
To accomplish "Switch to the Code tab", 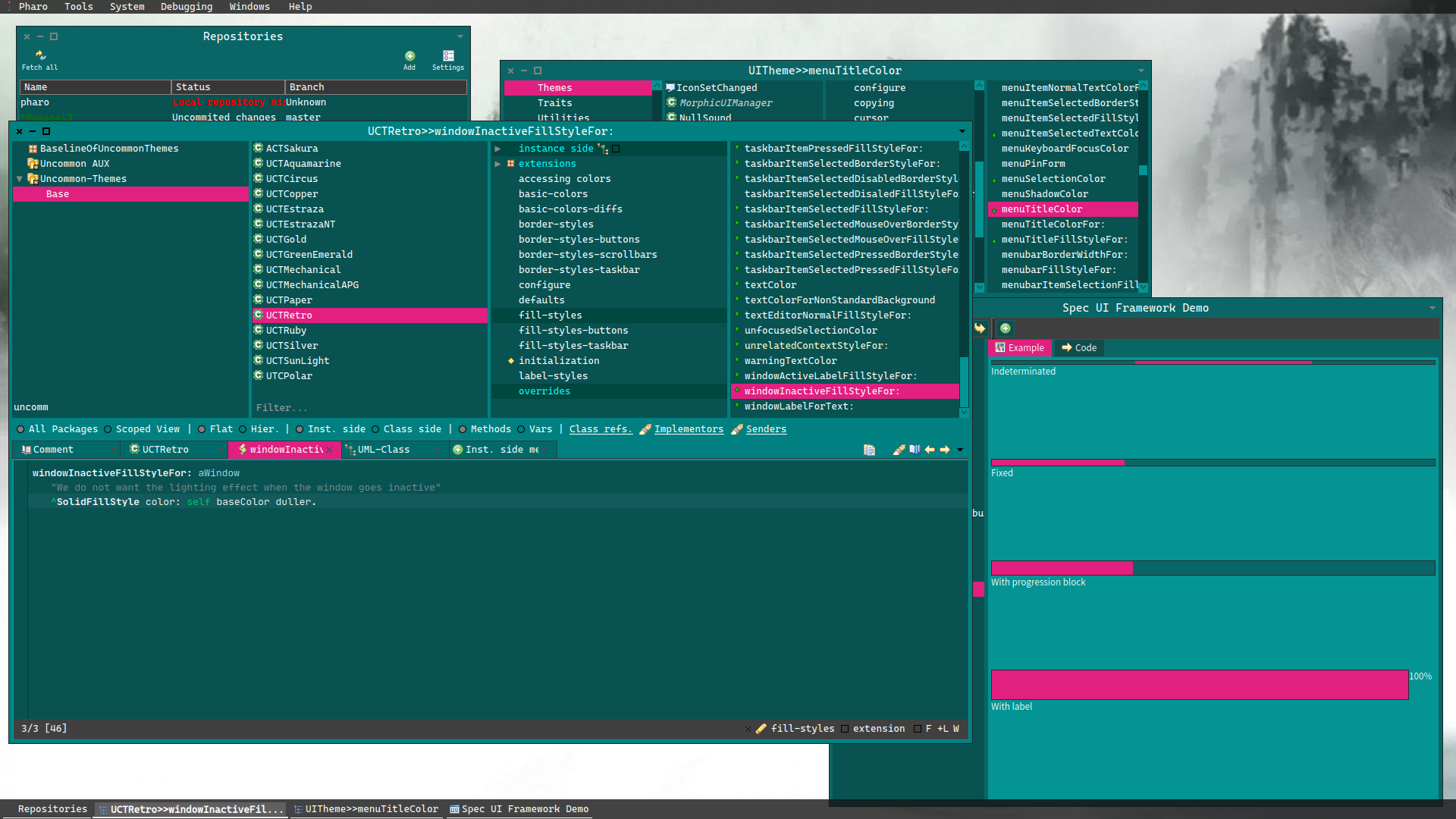I will point(1079,348).
